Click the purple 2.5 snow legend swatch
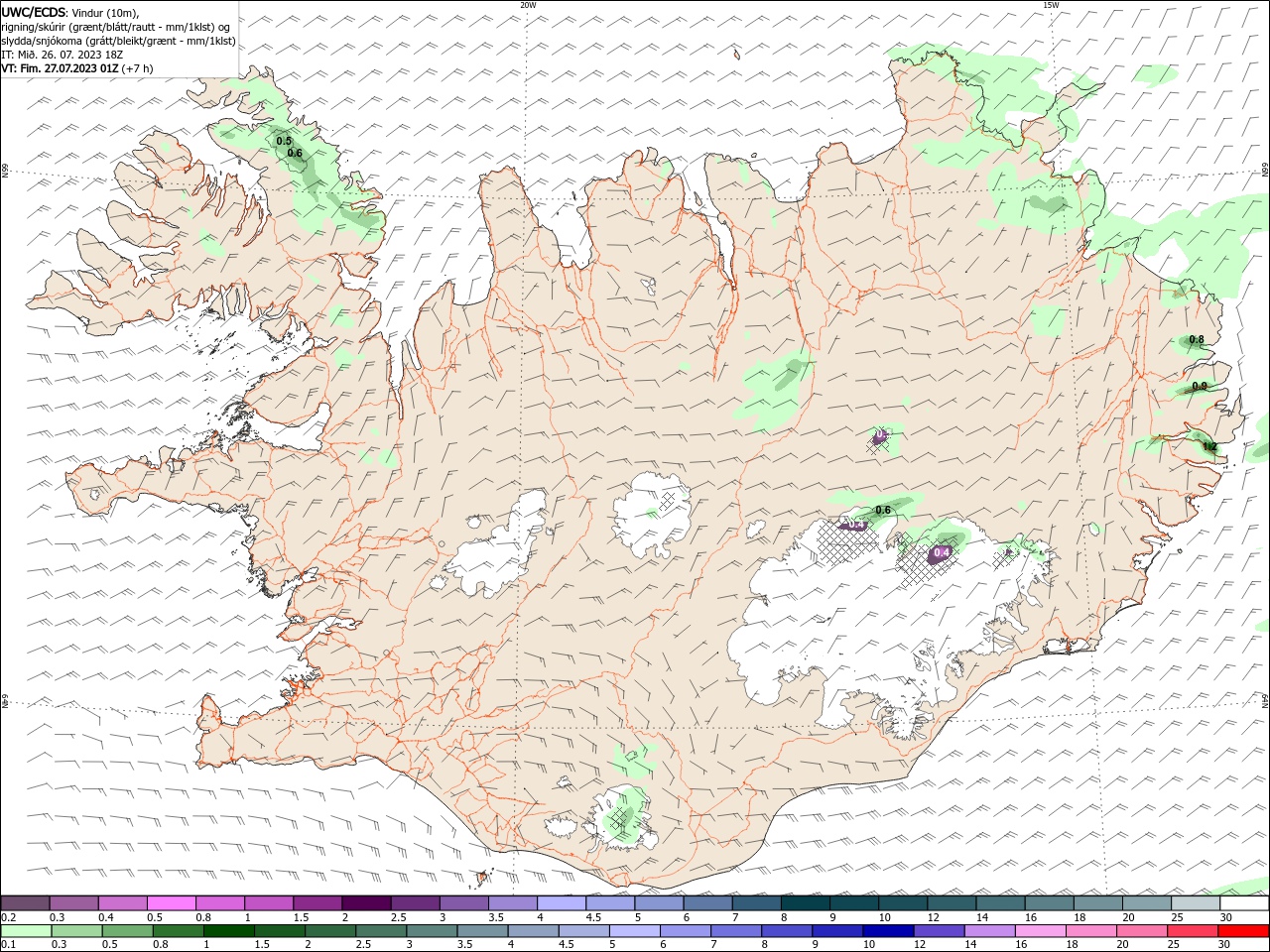1270x952 pixels. pyautogui.click(x=414, y=903)
